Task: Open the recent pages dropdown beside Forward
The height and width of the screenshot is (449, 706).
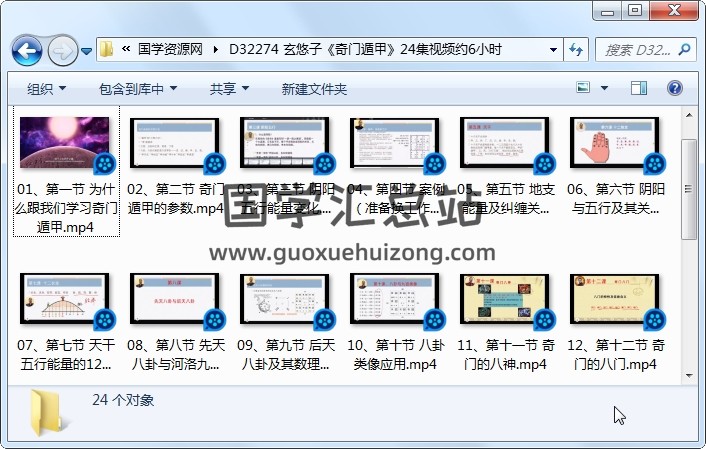Action: coord(86,51)
